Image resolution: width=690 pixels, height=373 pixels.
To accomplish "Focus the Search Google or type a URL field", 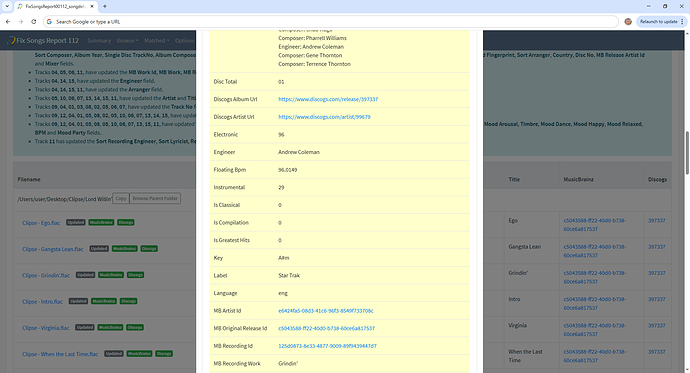I will (x=330, y=22).
